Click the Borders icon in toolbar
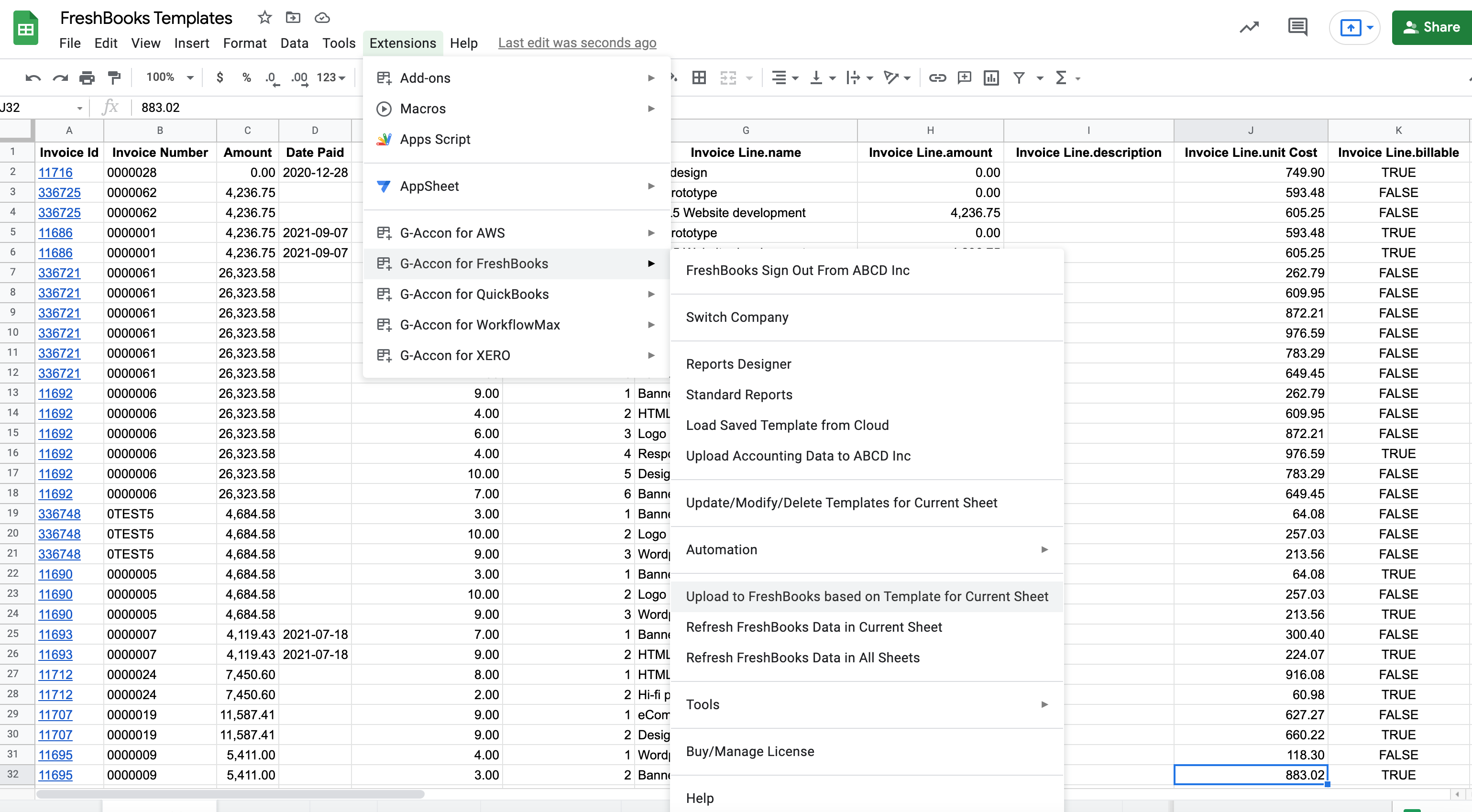 point(699,78)
